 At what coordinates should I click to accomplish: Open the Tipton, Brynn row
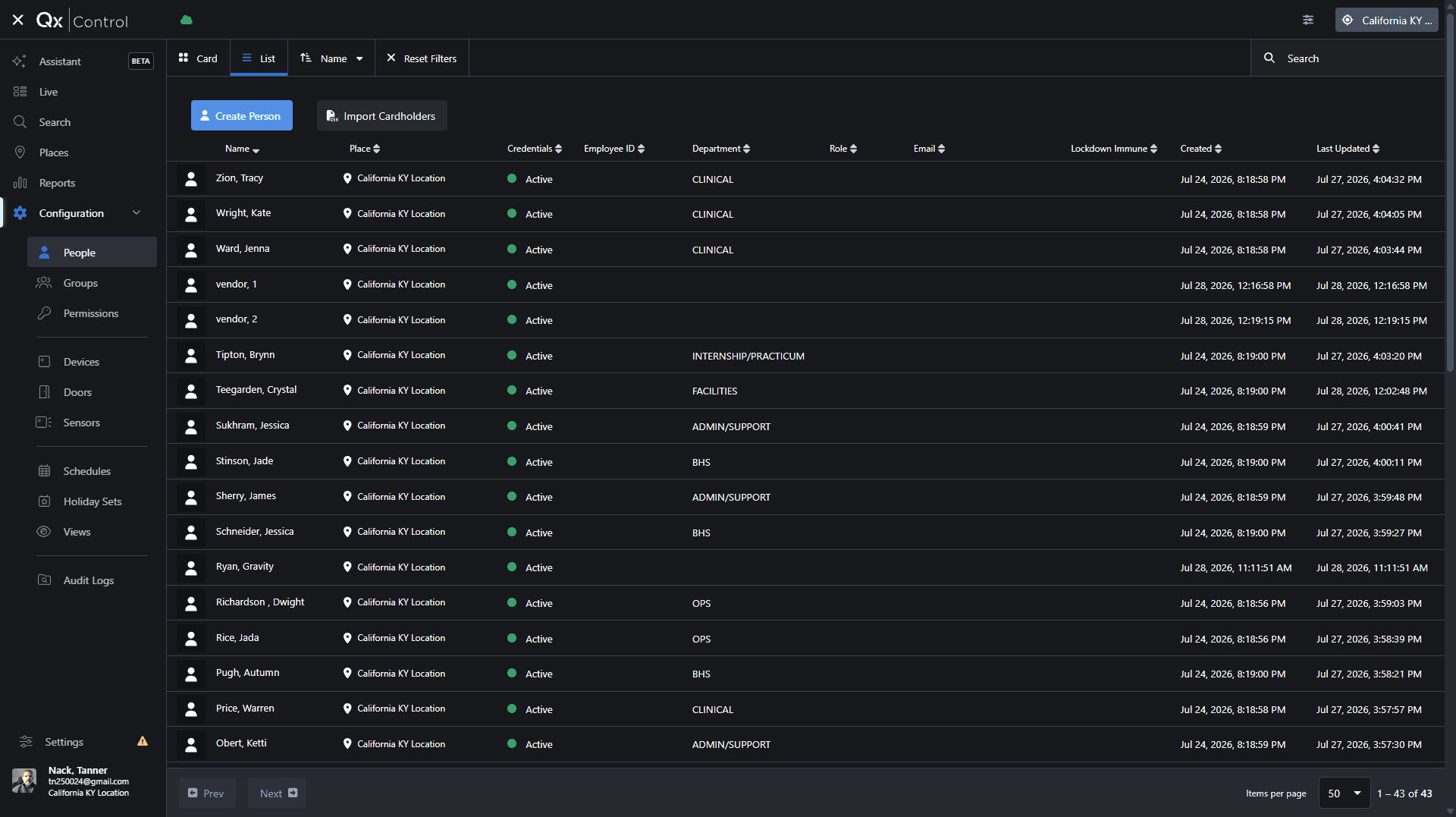(805, 356)
